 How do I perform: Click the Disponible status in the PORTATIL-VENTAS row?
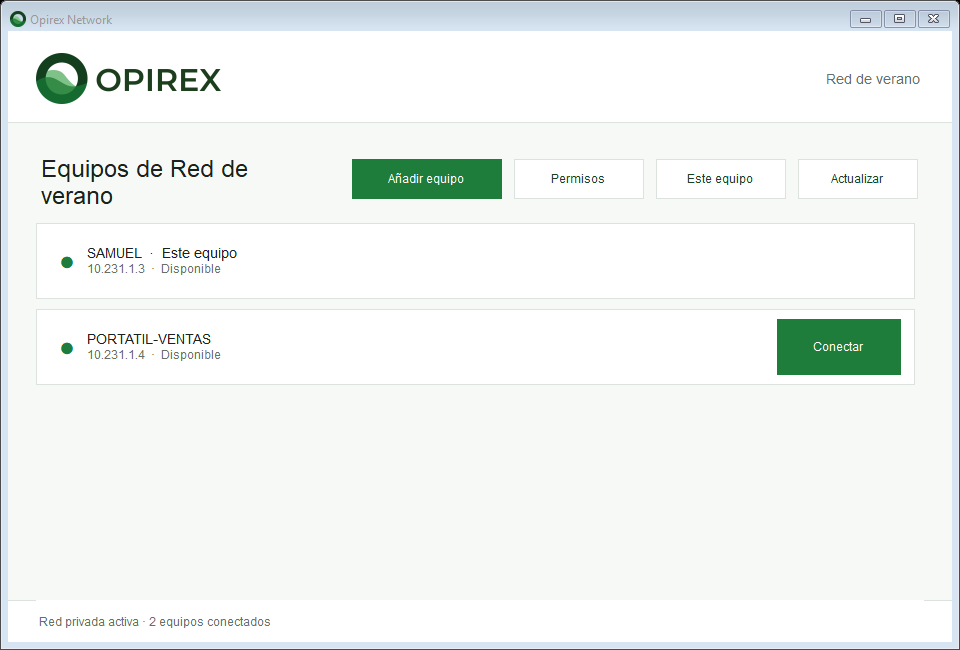190,355
